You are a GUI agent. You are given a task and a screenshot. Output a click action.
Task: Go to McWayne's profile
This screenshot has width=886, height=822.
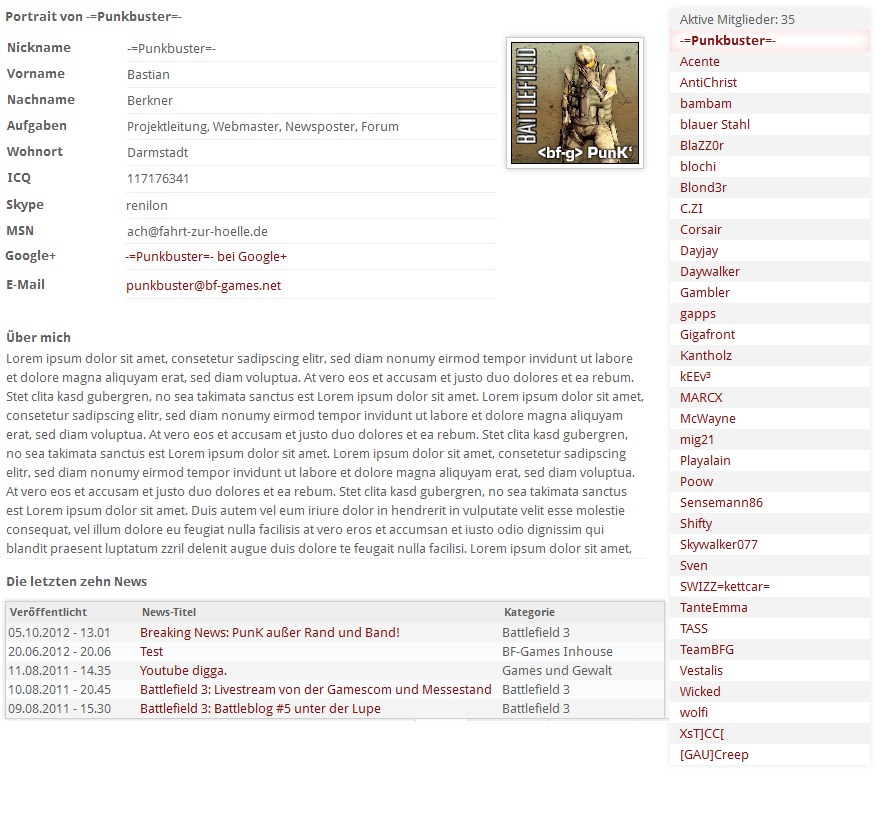coord(707,419)
